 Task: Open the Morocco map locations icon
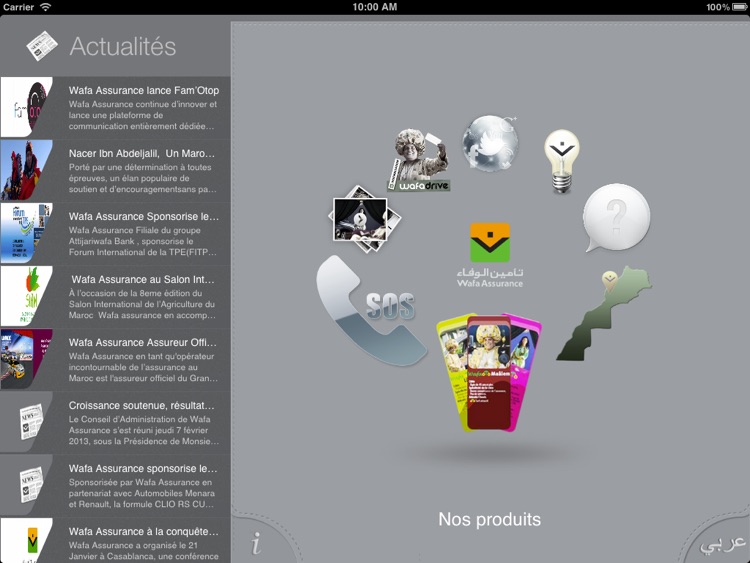(604, 313)
